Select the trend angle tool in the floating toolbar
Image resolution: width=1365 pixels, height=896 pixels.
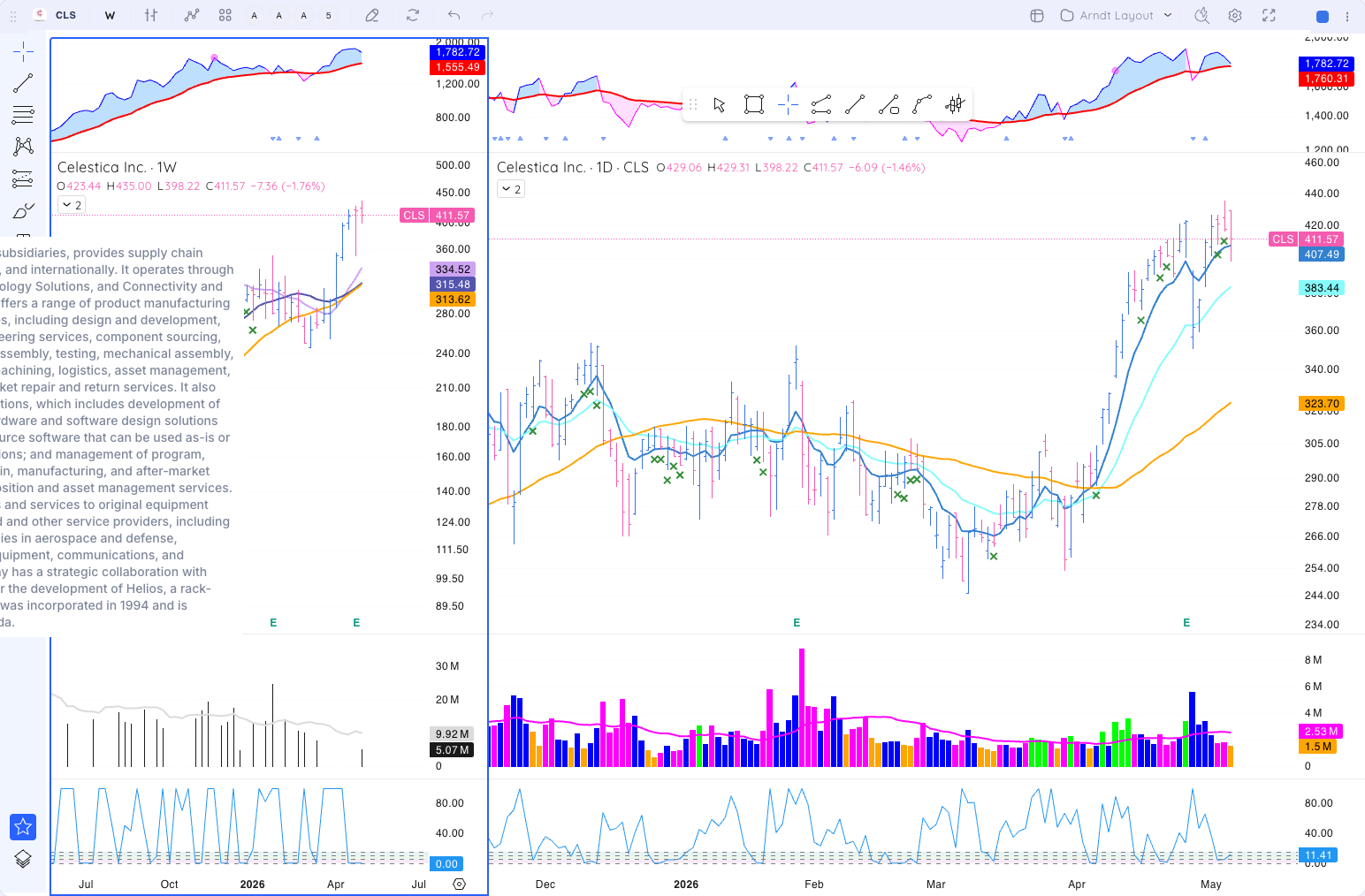(888, 105)
